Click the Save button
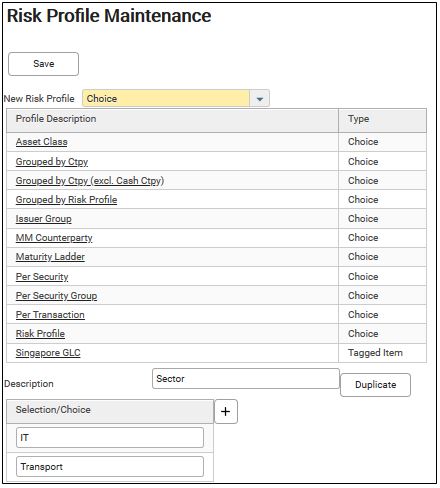This screenshot has width=440, height=488. pyautogui.click(x=44, y=64)
